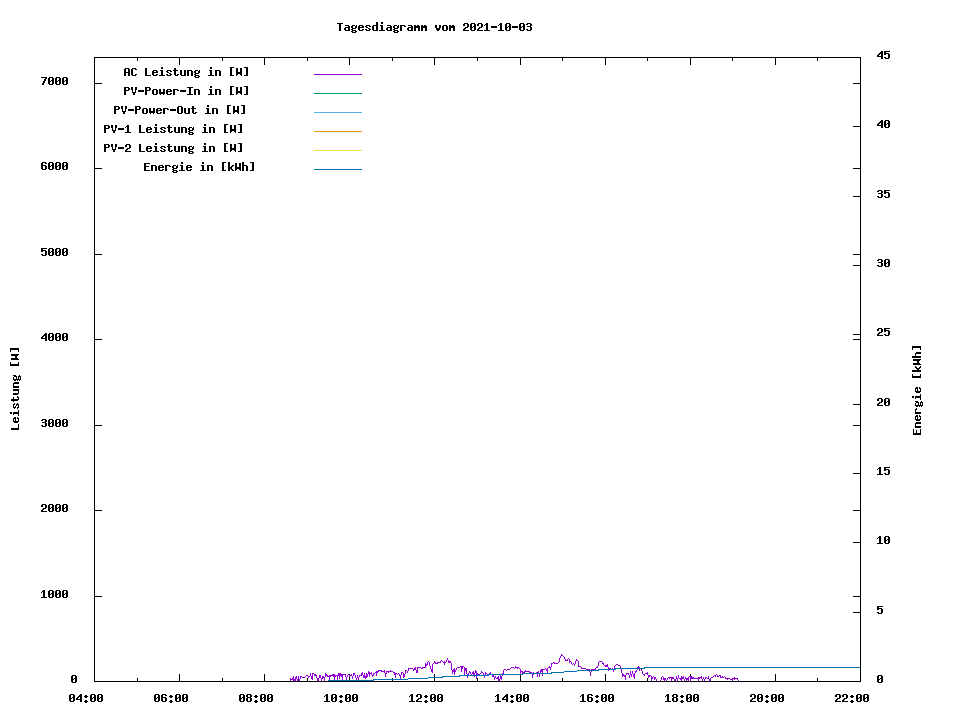Screen dimensions: 960x720
Task: Click the left axis title 'Leistung [W]'
Action: [x=15, y=389]
